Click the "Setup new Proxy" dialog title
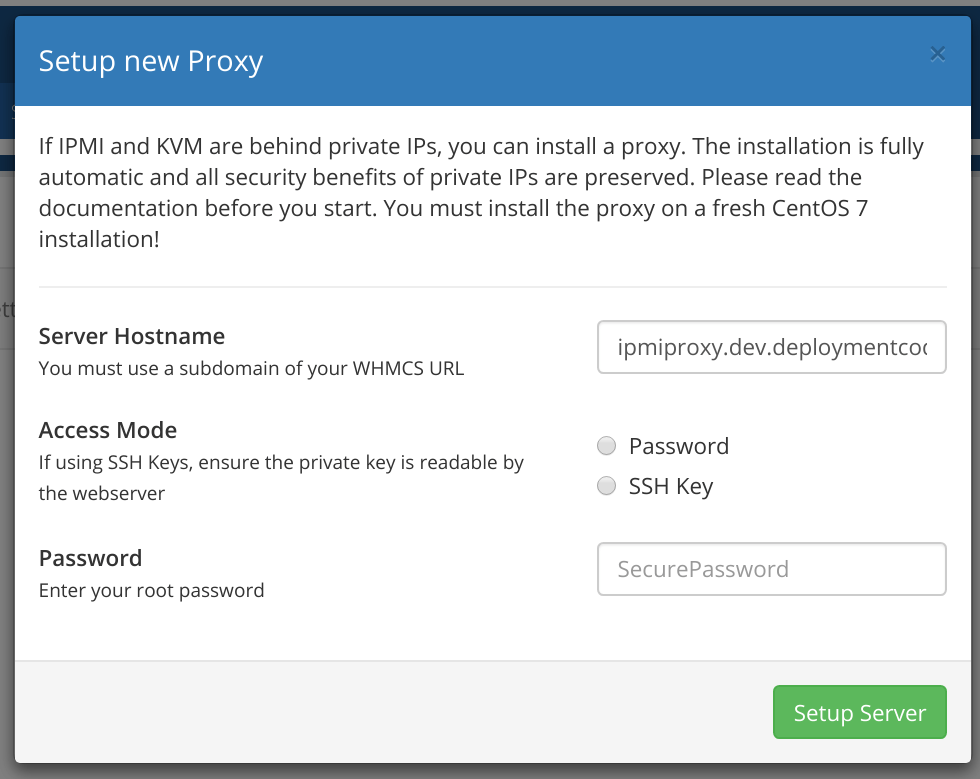 [151, 61]
